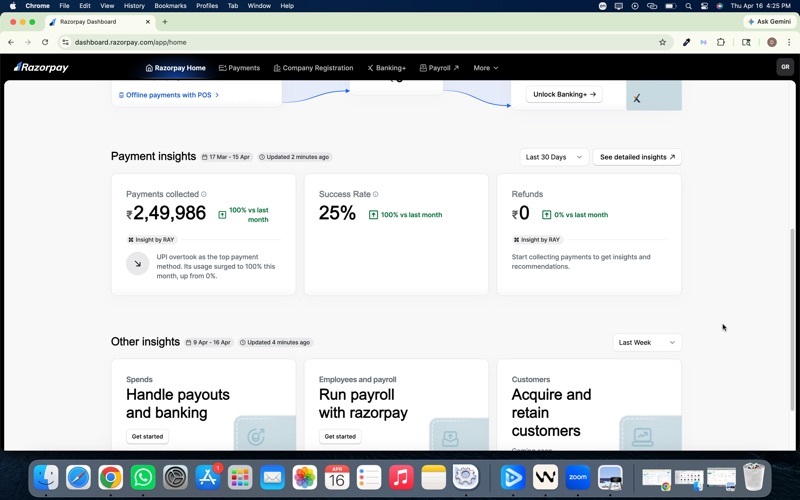The image size is (800, 500).
Task: Open Control Center in menu bar
Action: (x=704, y=6)
